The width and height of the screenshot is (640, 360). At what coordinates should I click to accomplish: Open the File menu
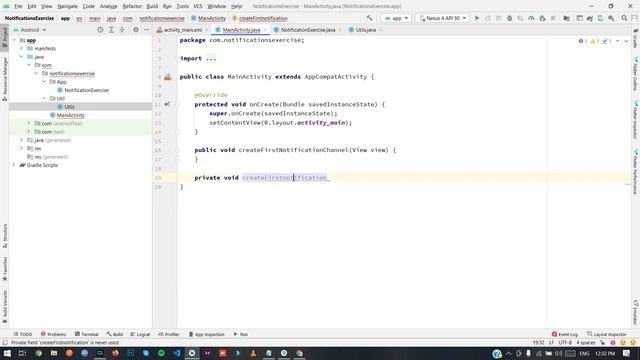pos(18,6)
